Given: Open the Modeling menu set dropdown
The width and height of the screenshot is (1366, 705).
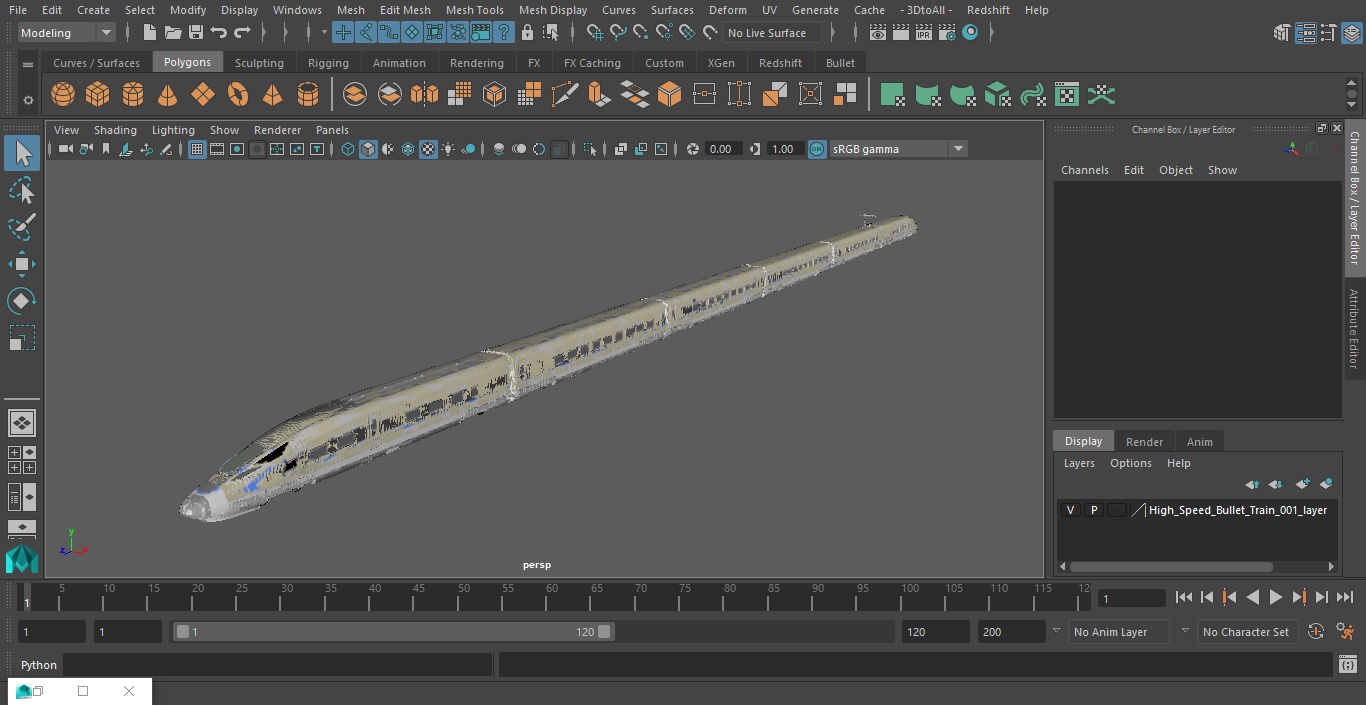Looking at the screenshot, I should (x=66, y=33).
